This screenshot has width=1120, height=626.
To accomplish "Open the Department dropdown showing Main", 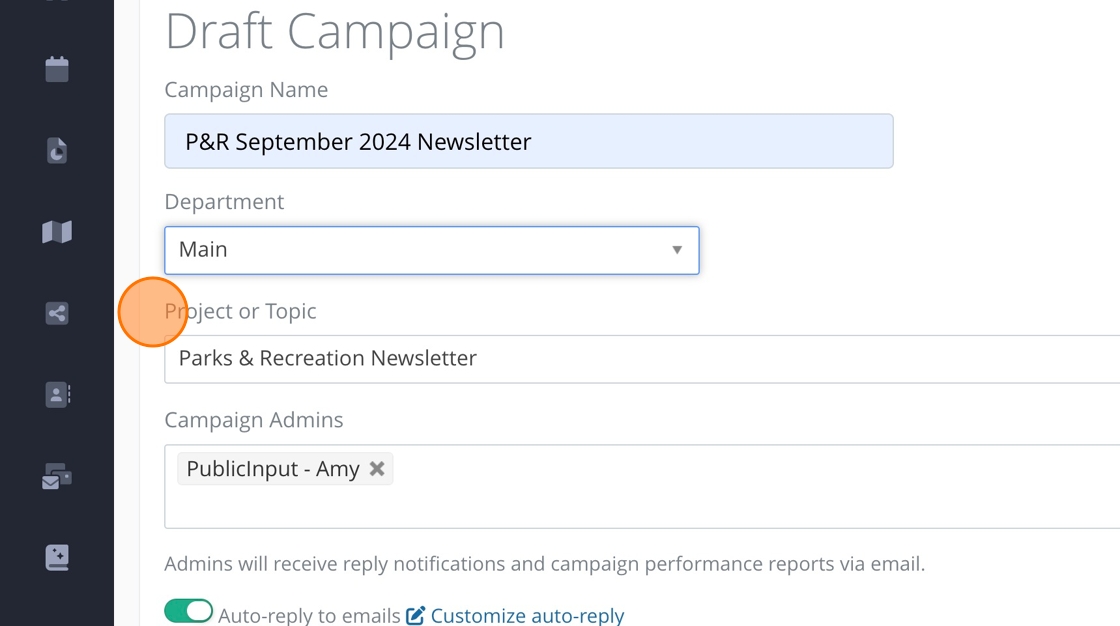I will click(x=420, y=250).
